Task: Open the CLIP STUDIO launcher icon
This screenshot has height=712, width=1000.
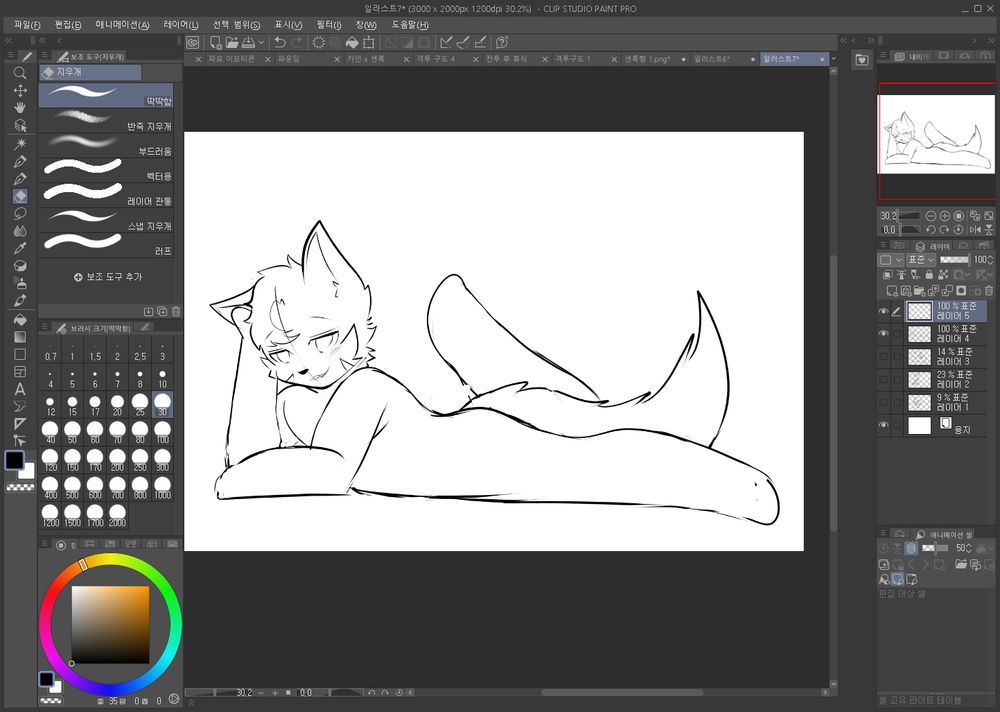Action: [x=192, y=42]
